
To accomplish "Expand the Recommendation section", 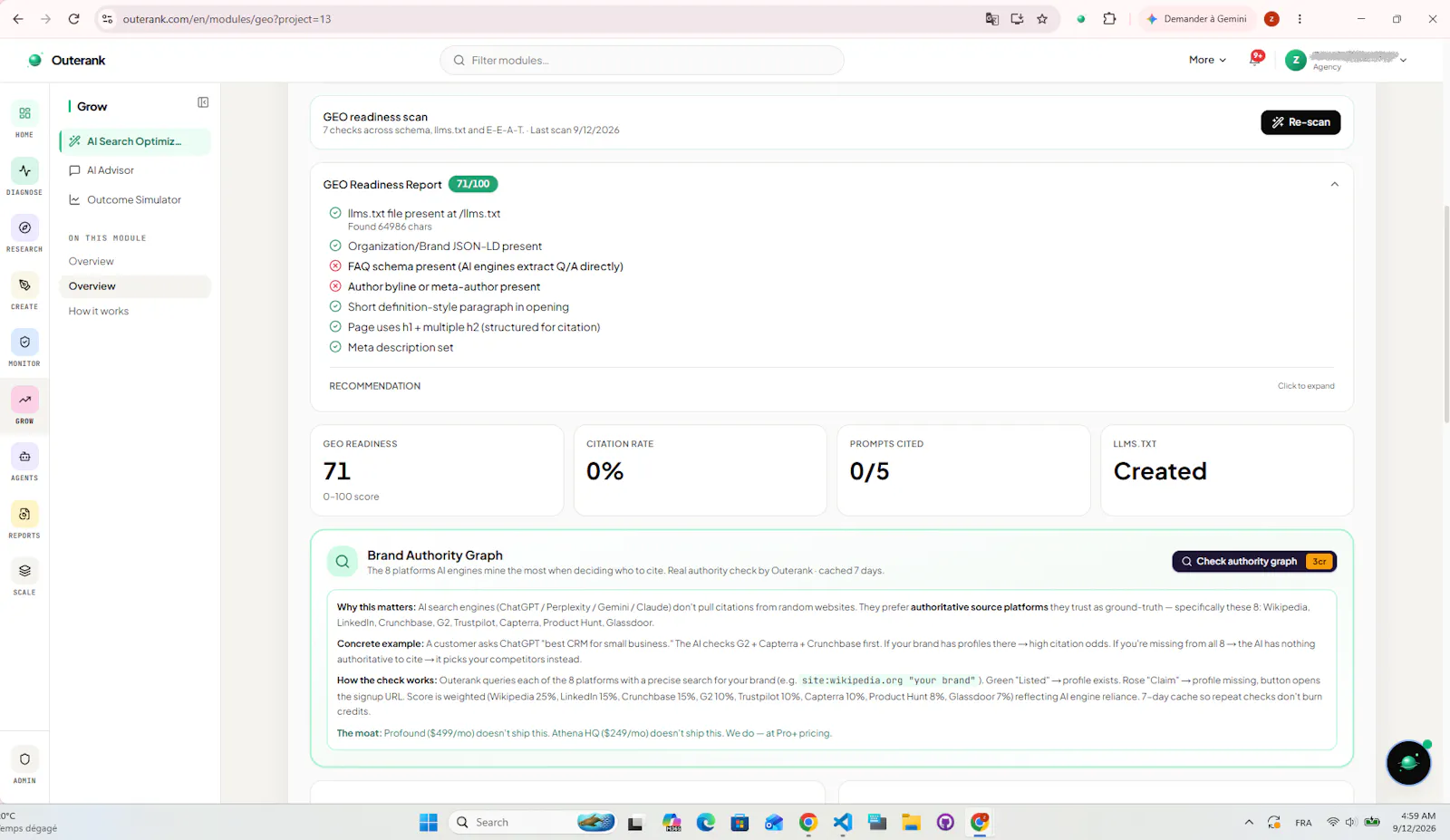I will (832, 386).
